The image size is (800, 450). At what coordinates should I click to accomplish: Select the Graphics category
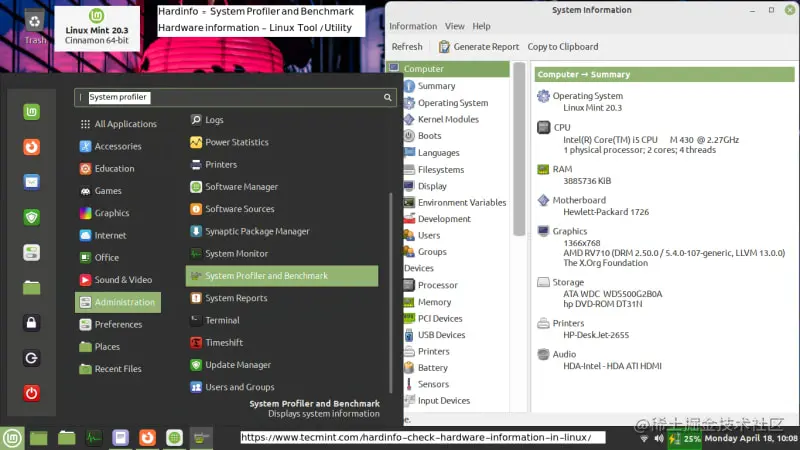104,213
